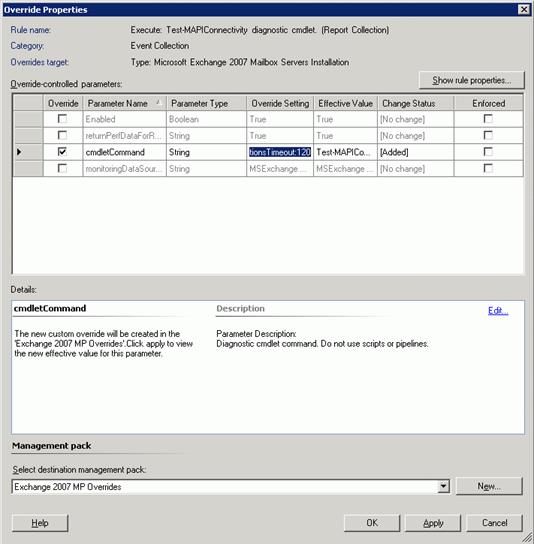This screenshot has height=544, width=534.
Task: Click the highlighted ionsTimeout:120 override setting field
Action: tap(280, 152)
